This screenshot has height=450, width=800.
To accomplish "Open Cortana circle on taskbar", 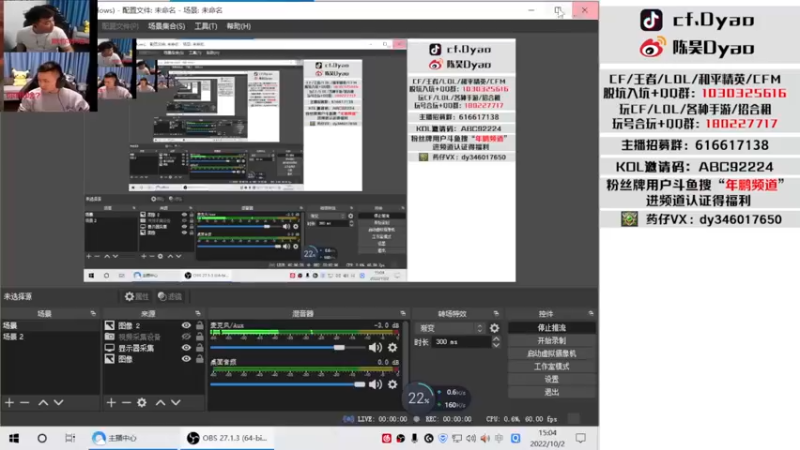I will pos(42,438).
